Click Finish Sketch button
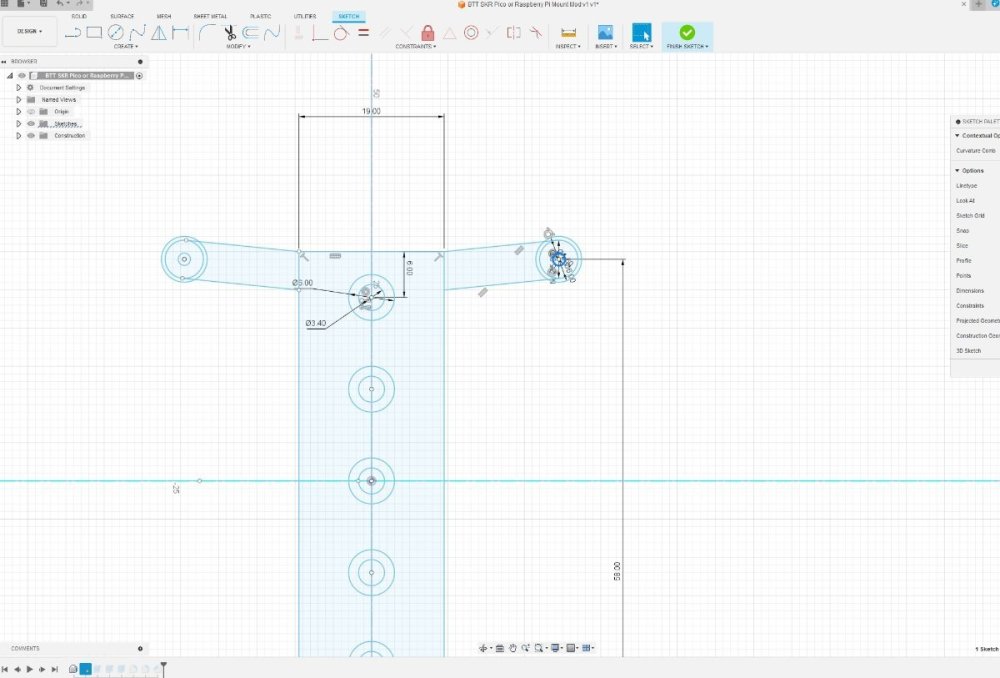Screen dimensions: 1000x678 tap(687, 36)
